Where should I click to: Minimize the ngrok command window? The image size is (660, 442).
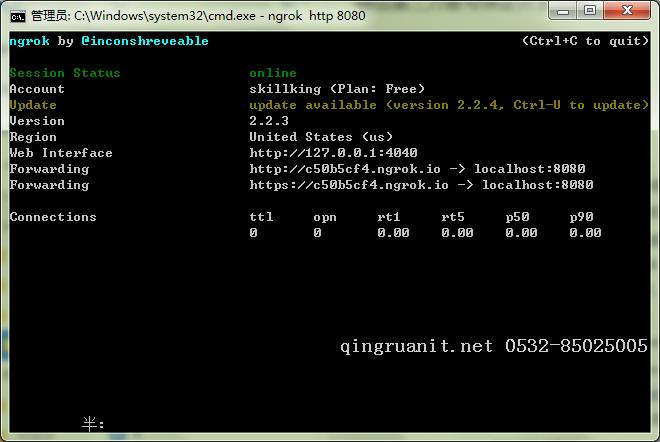[562, 11]
